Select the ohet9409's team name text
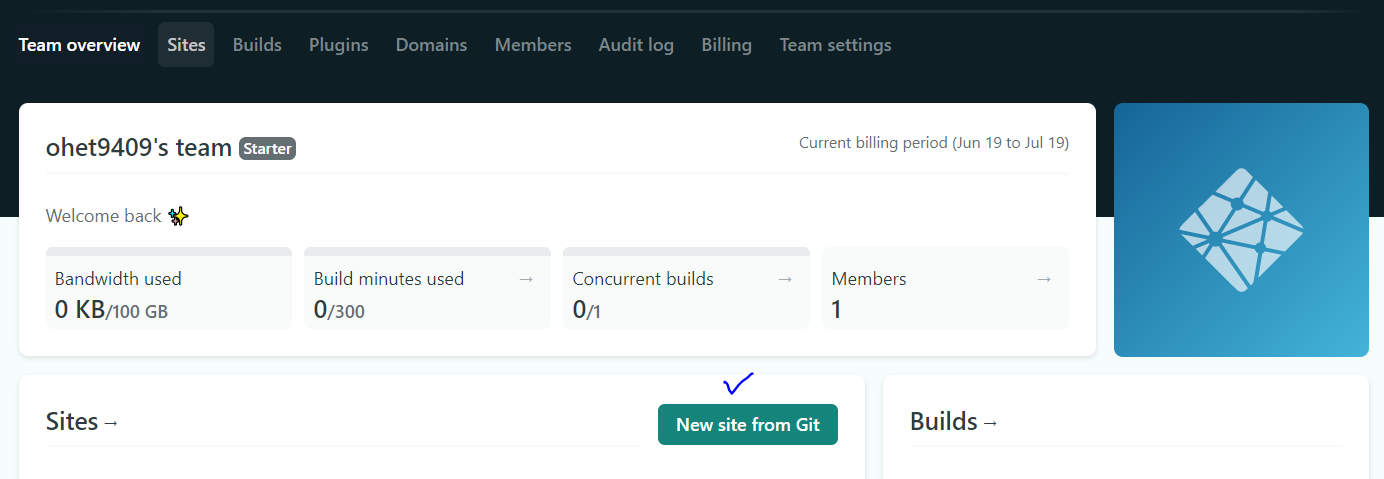Screen dimensions: 1384x479 (x=139, y=148)
